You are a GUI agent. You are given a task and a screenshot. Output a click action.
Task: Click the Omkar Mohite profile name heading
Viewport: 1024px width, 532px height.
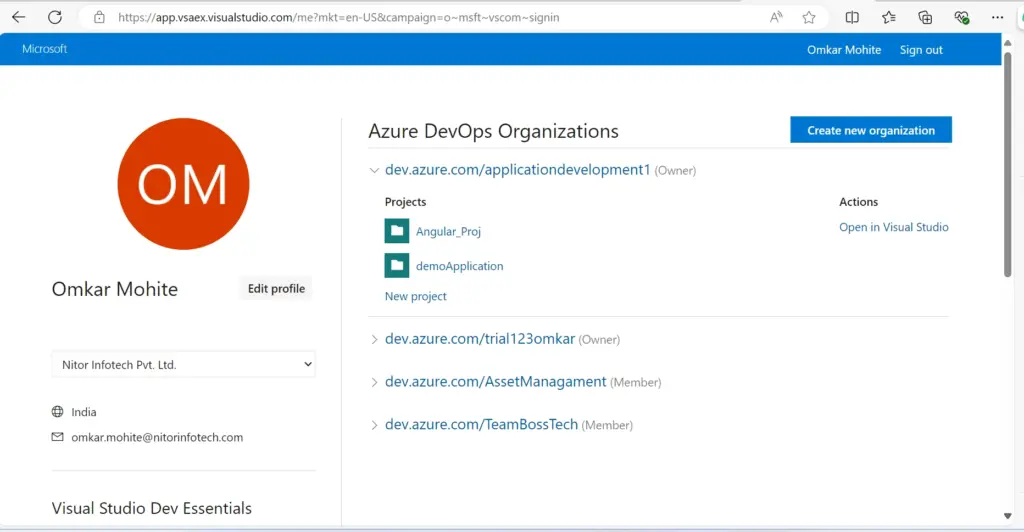115,289
